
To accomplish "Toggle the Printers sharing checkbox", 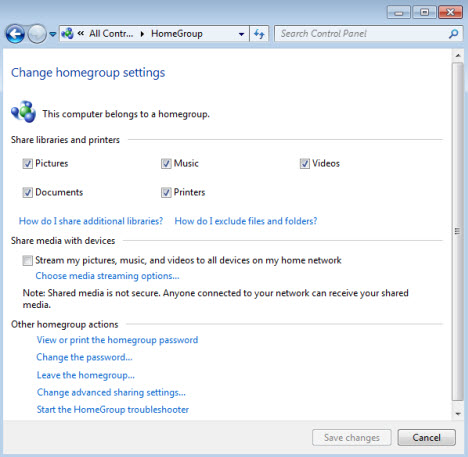I will (166, 192).
